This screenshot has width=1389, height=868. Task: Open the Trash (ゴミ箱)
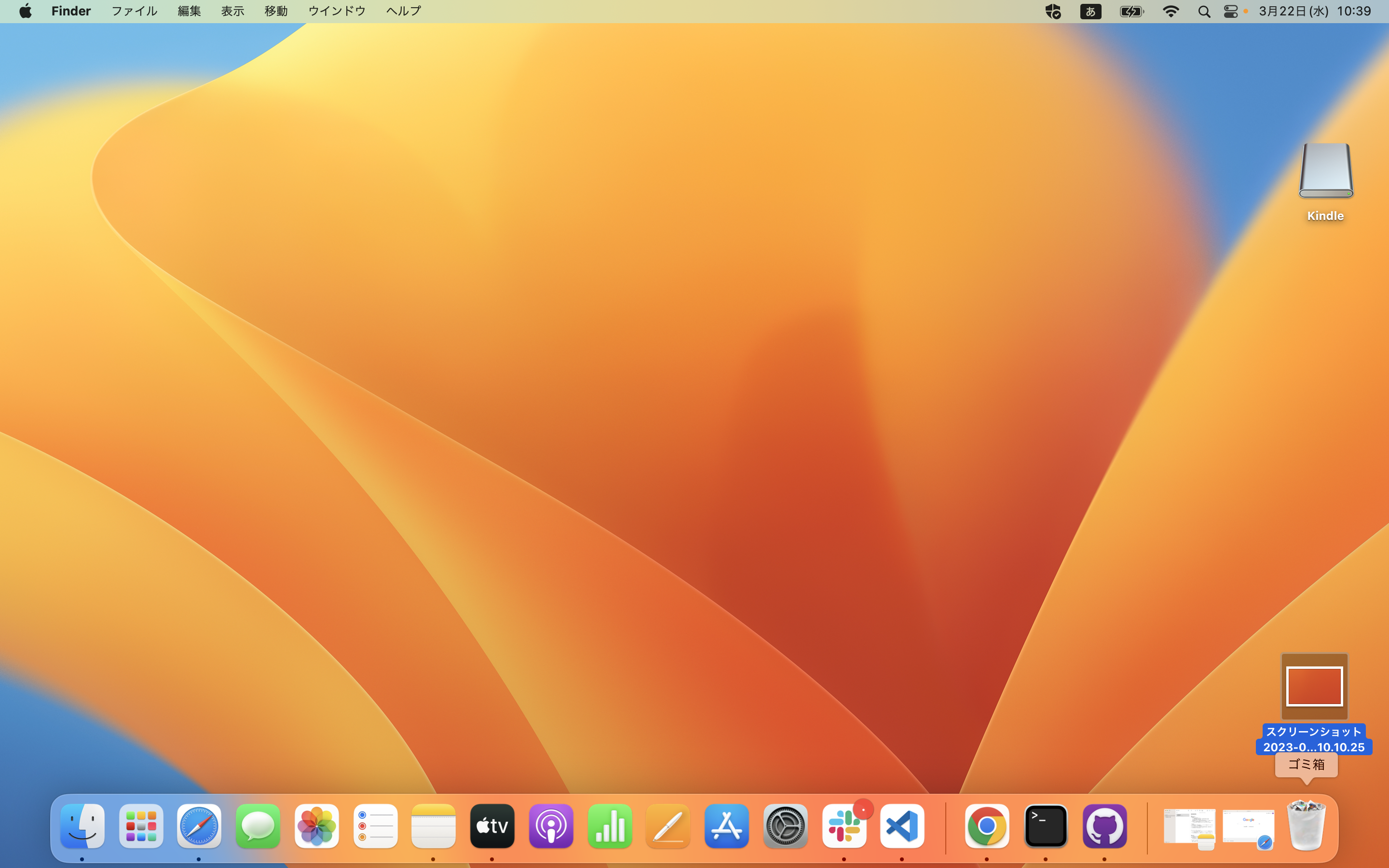(1307, 825)
